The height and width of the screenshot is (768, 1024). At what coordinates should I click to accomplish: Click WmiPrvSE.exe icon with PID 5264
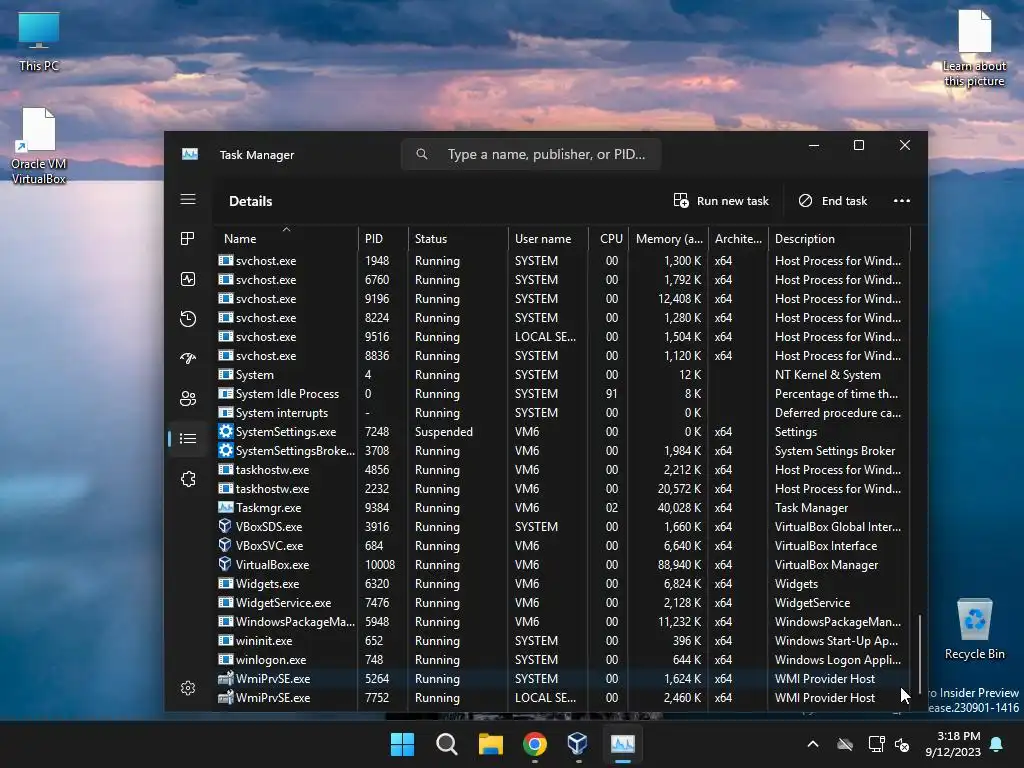click(225, 679)
